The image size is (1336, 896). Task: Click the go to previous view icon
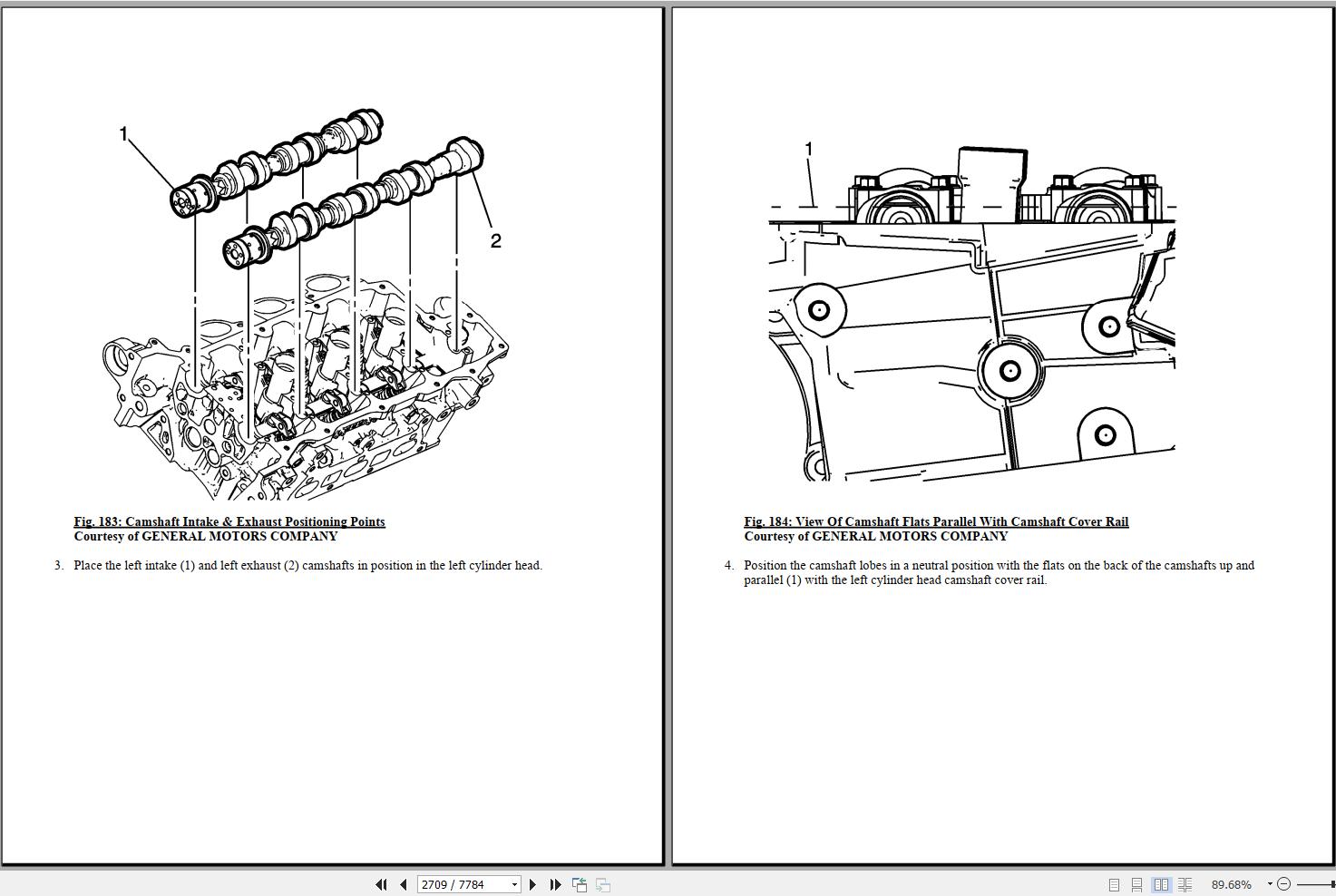pos(580,884)
